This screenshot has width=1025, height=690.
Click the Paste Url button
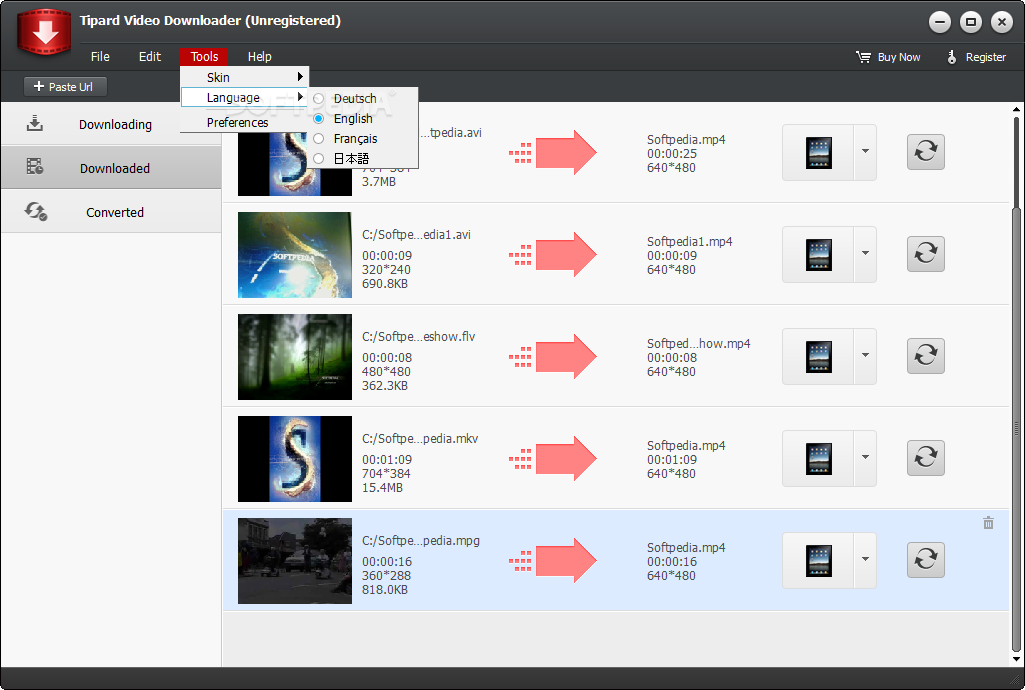65,87
